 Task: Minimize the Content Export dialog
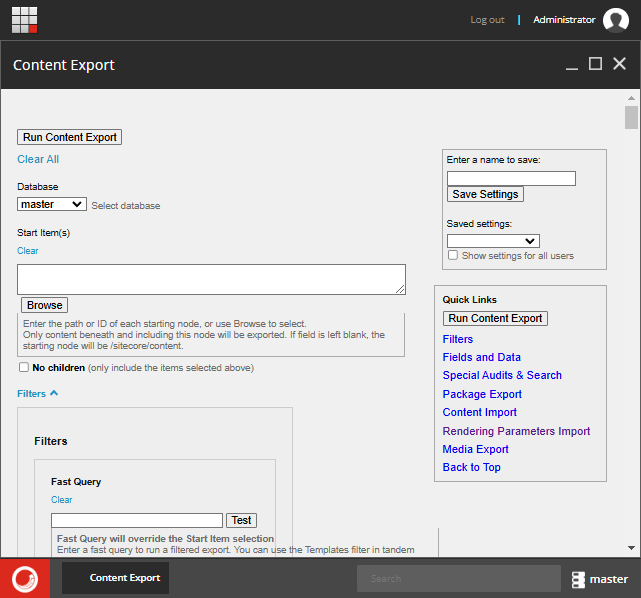(x=572, y=65)
